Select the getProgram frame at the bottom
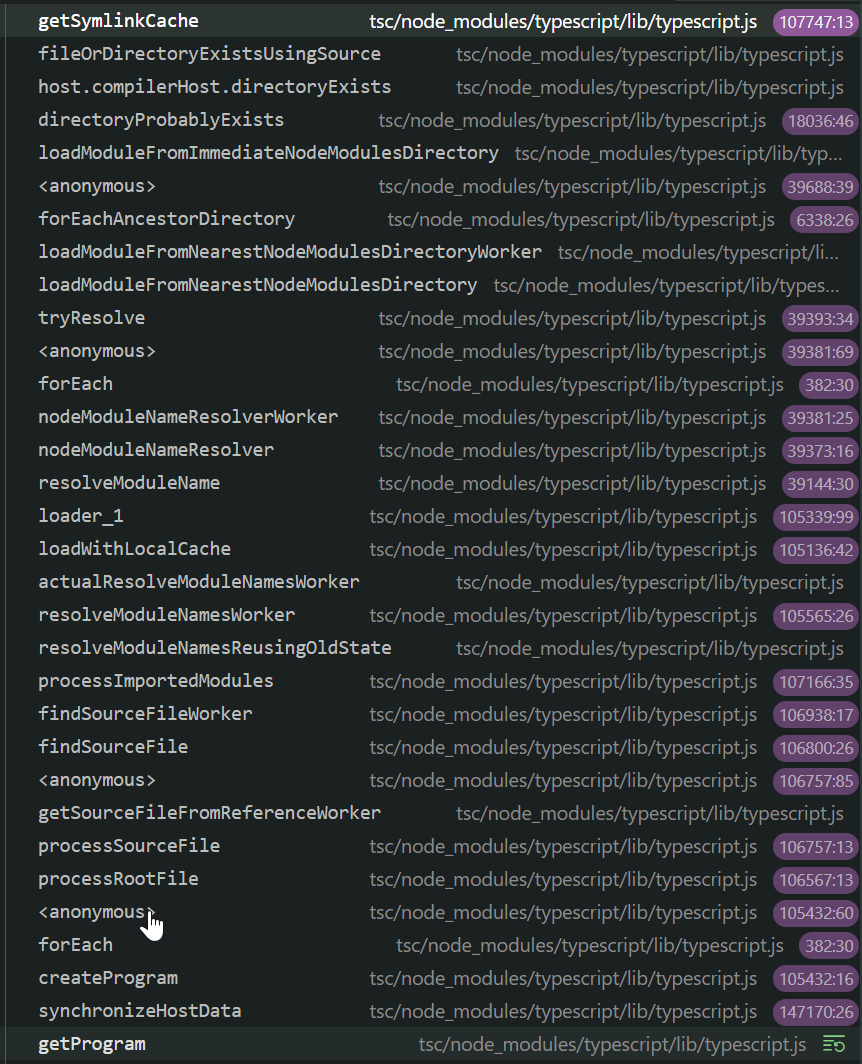862x1064 pixels. pos(92,1043)
